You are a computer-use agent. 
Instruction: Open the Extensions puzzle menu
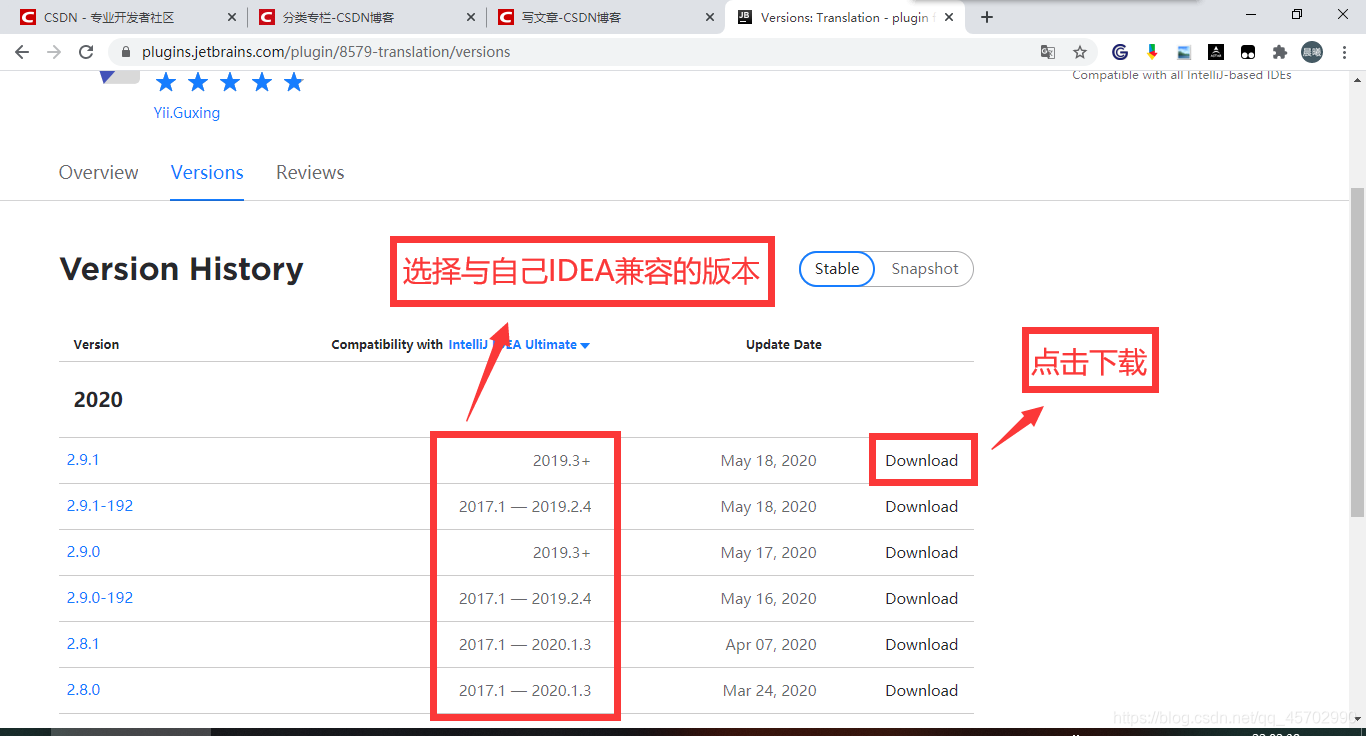tap(1280, 52)
